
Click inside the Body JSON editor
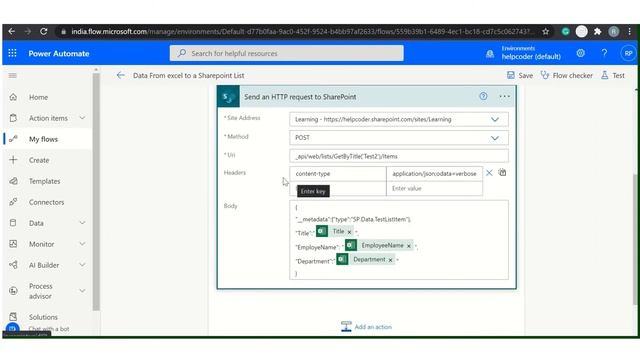tap(399, 240)
